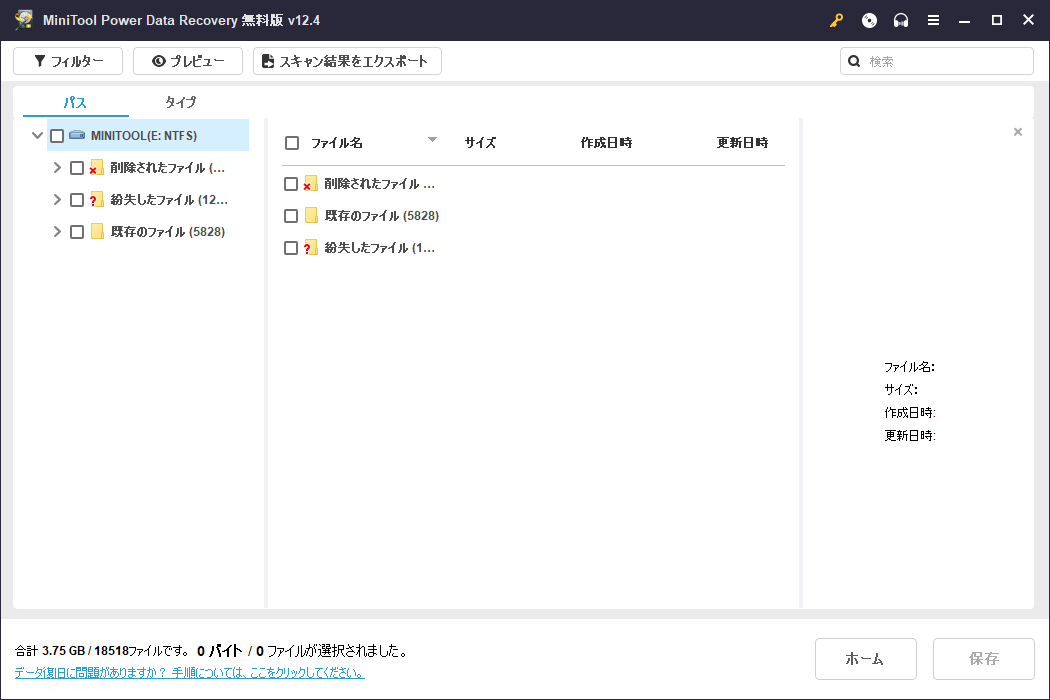Select 削除されたファイル row text in file list
This screenshot has height=700, width=1050.
click(380, 184)
